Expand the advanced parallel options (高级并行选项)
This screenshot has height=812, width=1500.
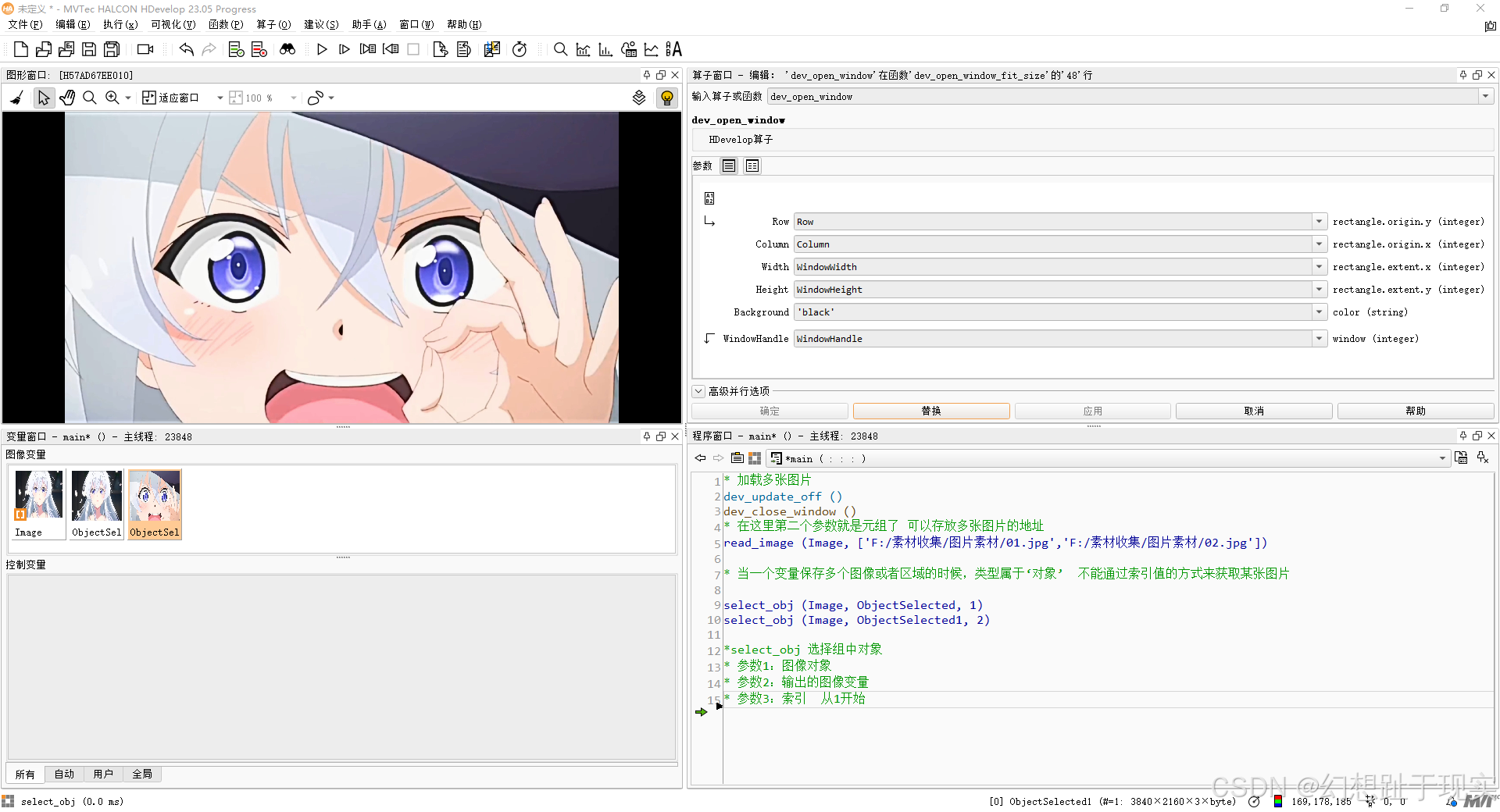699,391
